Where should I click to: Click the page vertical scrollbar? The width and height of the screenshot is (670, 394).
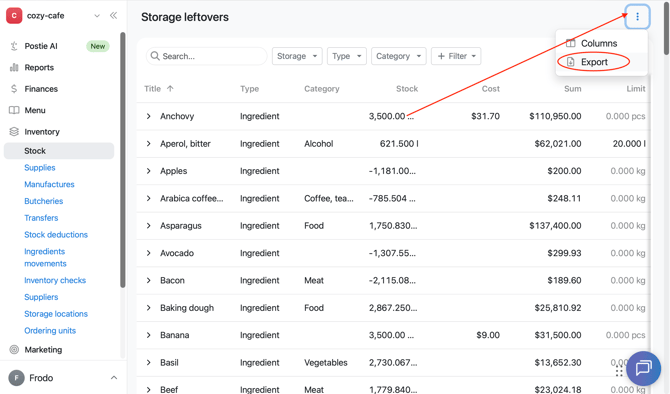tap(666, 28)
